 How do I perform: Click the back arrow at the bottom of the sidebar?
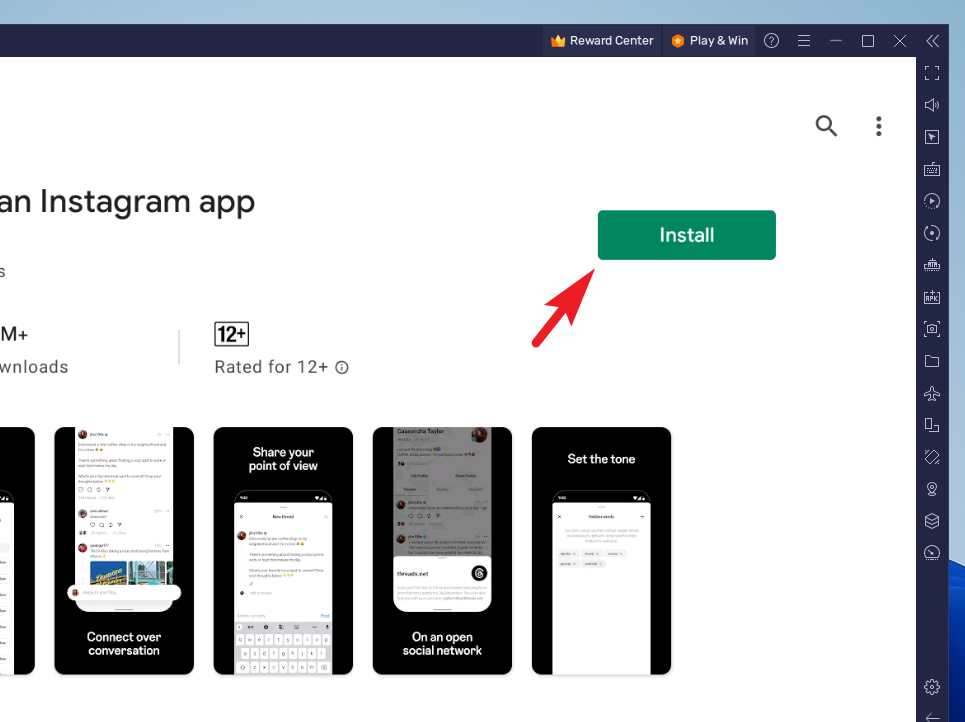tap(932, 717)
